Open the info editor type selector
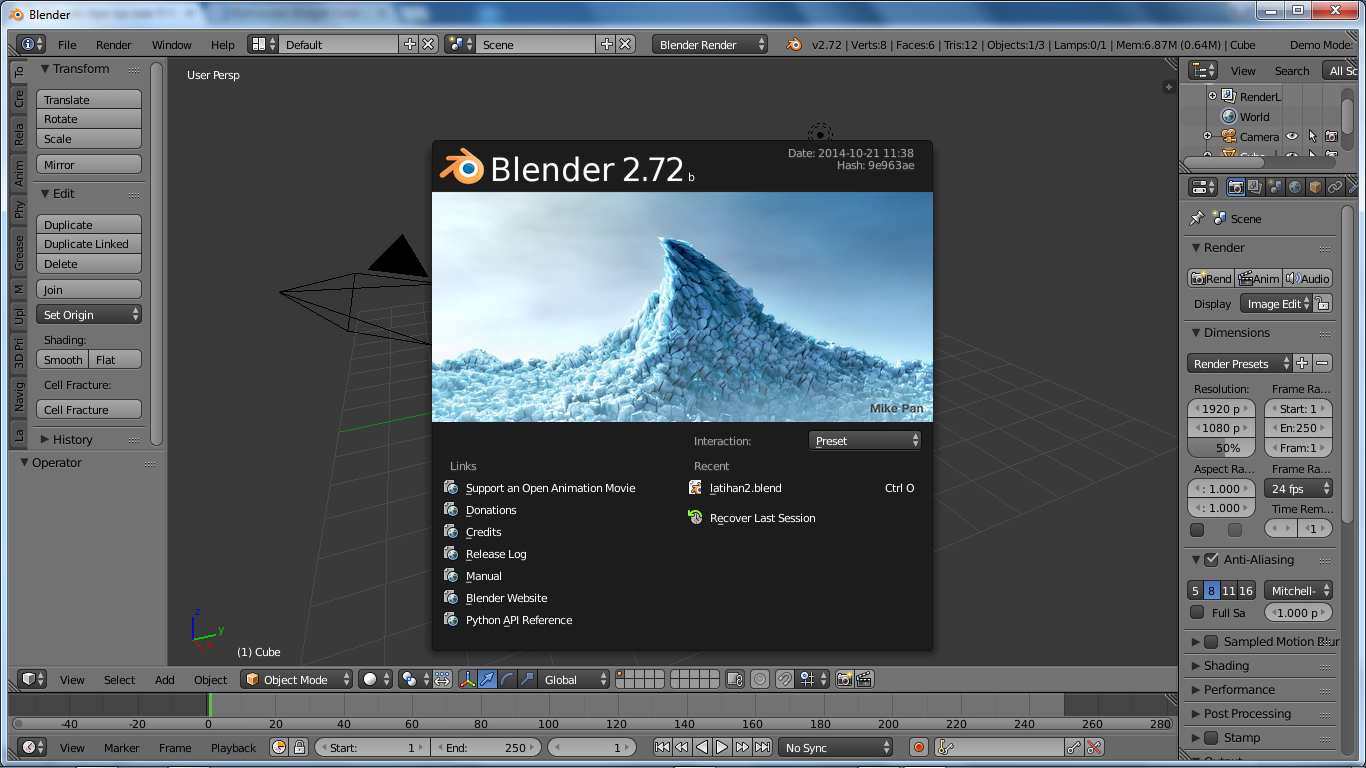 [x=32, y=44]
